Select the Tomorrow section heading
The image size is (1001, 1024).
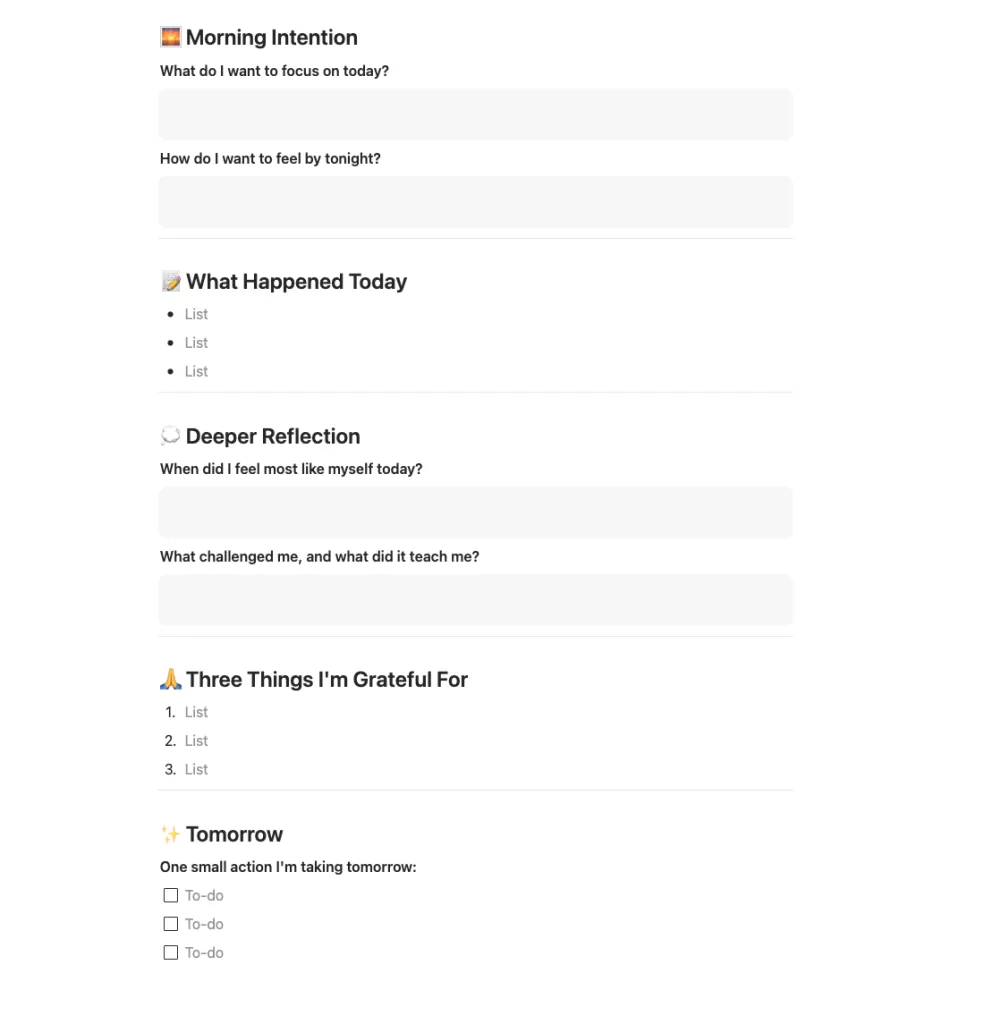pos(234,834)
